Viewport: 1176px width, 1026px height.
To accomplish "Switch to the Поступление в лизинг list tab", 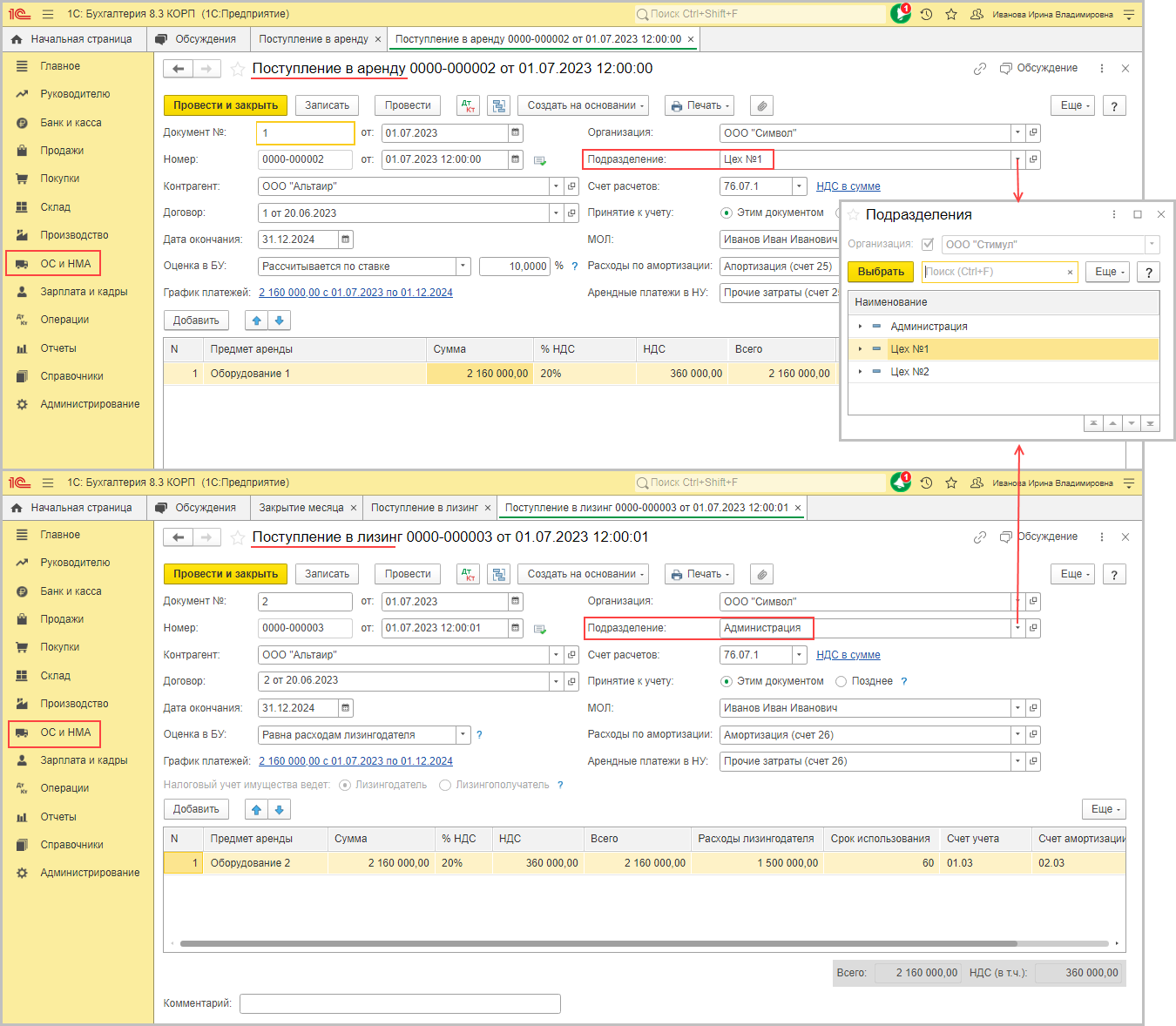I will pos(424,508).
